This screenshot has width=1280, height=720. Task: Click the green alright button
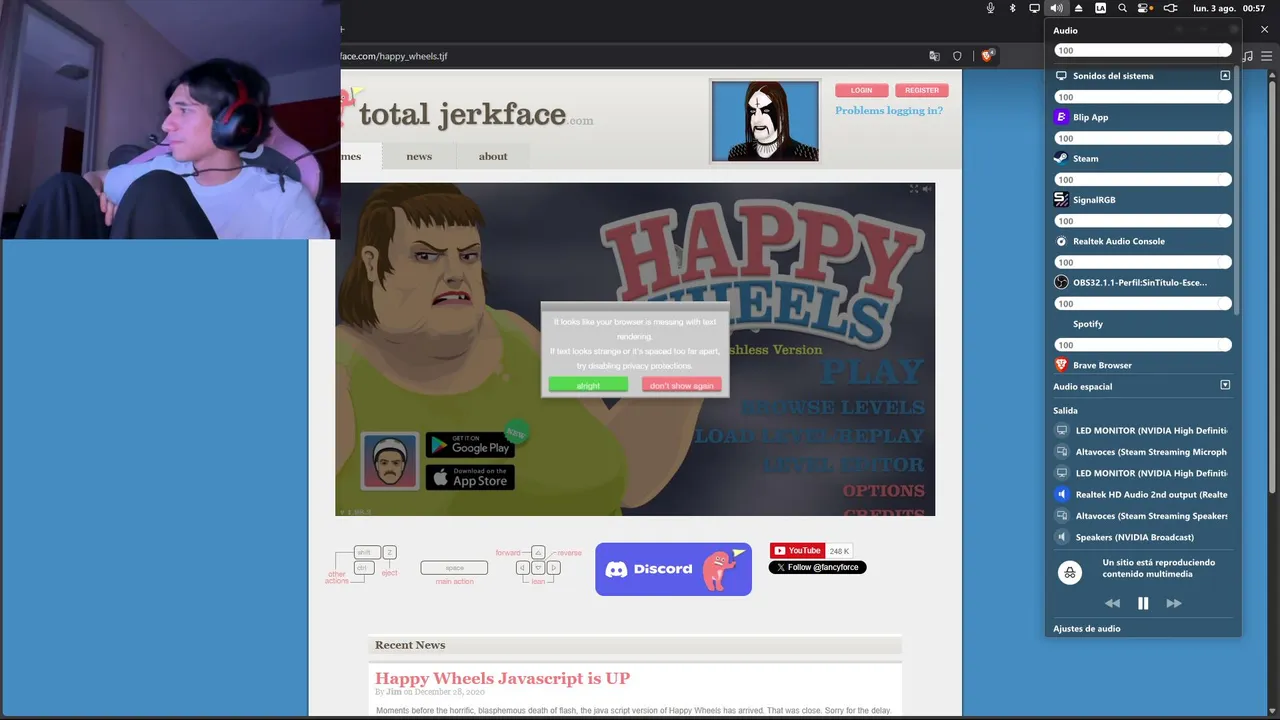[588, 385]
